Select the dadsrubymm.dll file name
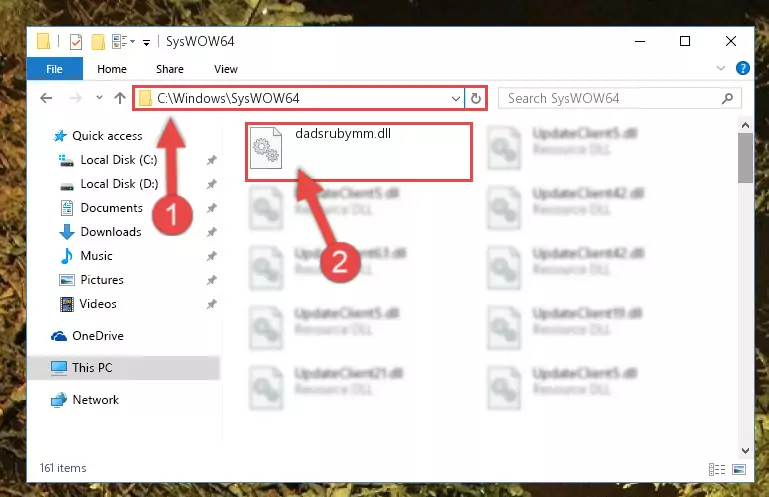 [343, 133]
